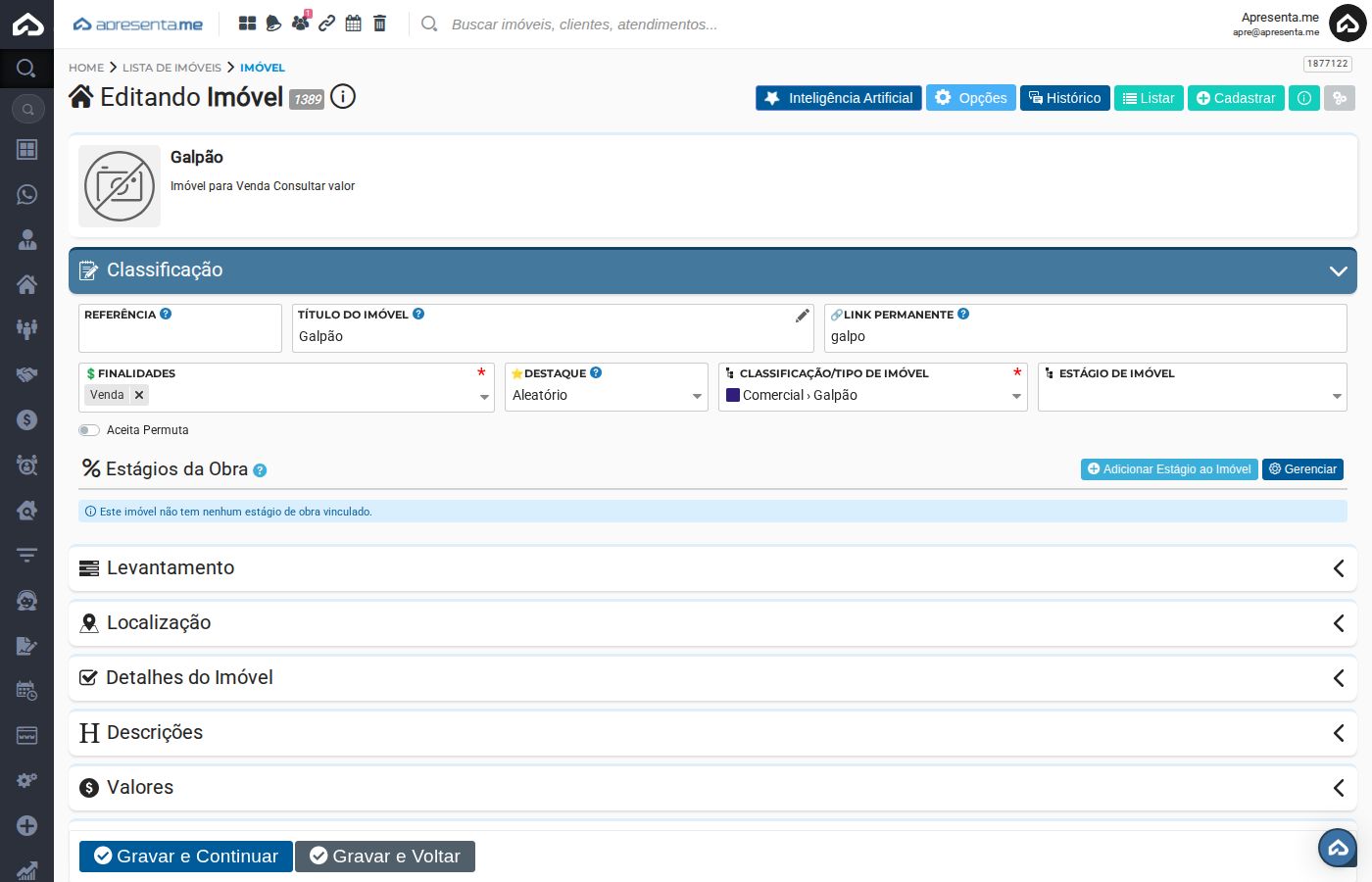Expand the Localização section
Image resolution: width=1372 pixels, height=882 pixels.
pos(712,623)
